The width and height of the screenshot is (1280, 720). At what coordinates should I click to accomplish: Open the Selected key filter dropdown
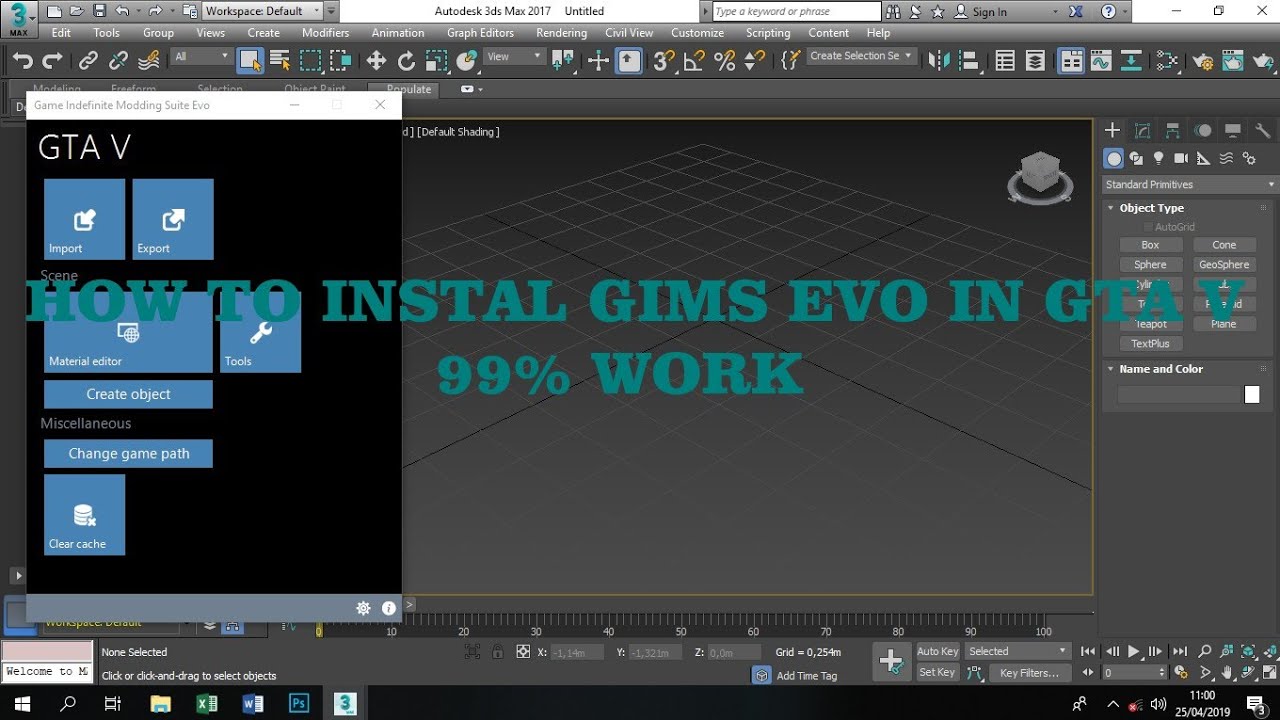(1018, 651)
